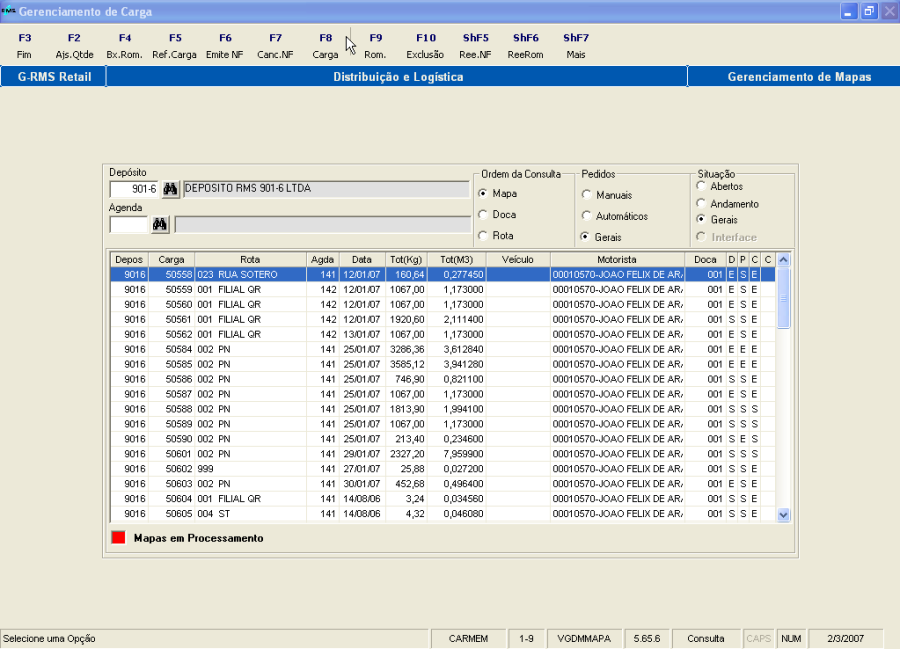
Task: Select Abertos option under Situação
Action: coord(701,186)
